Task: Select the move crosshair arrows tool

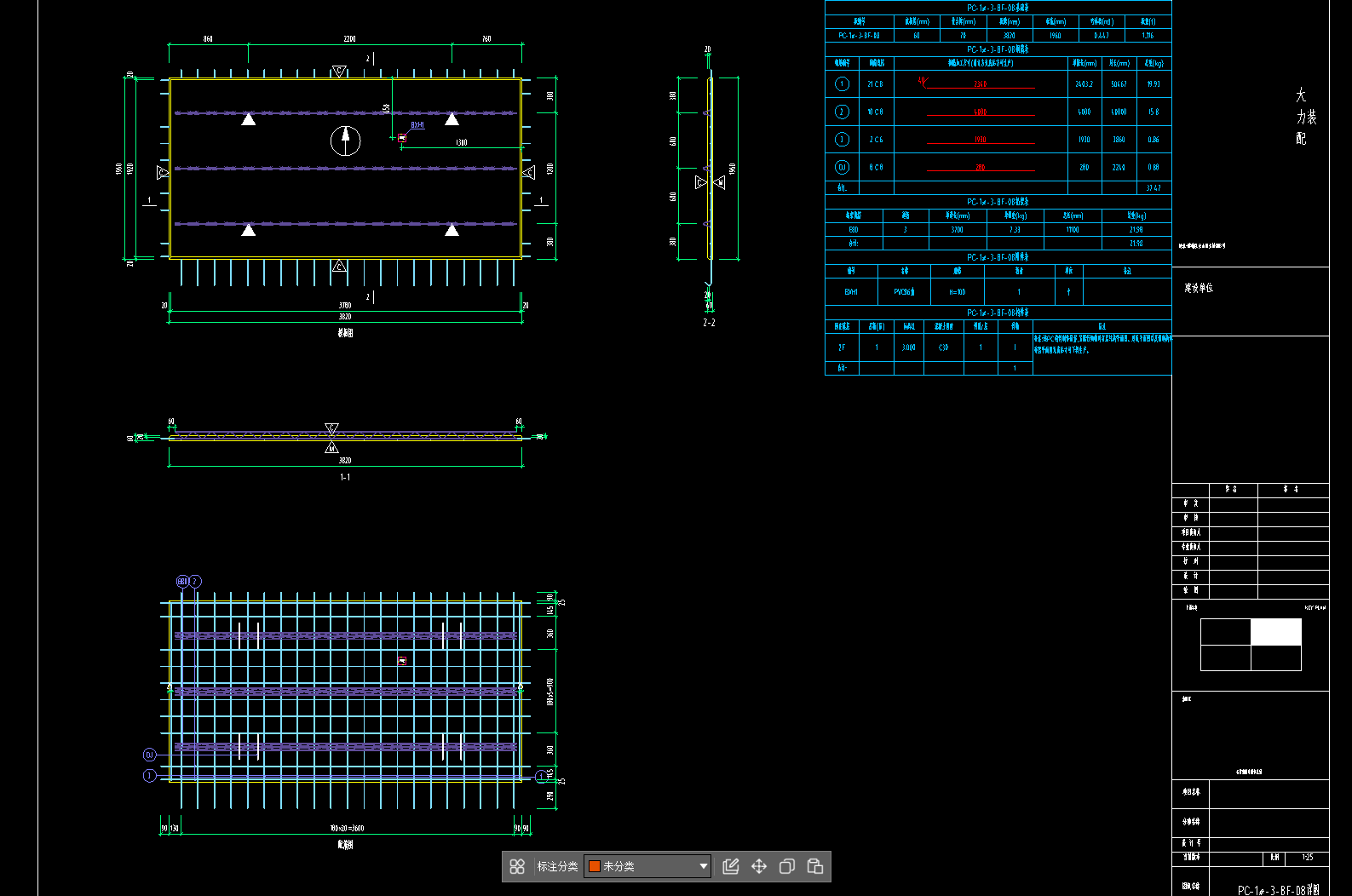Action: coord(759,866)
